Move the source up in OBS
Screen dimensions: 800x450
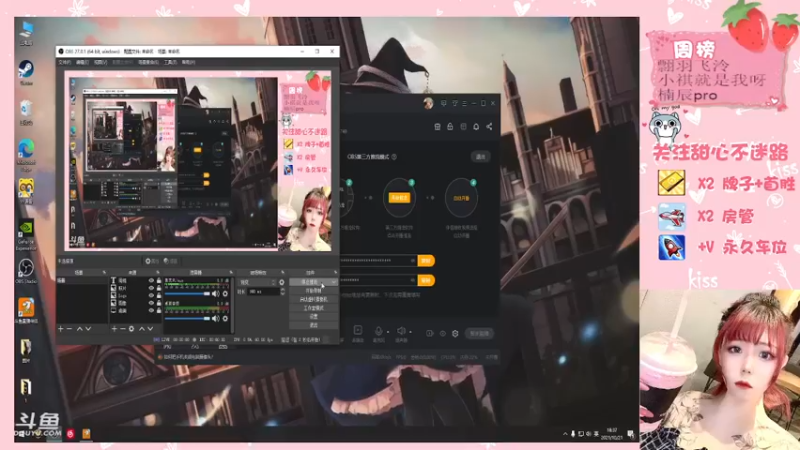tap(142, 329)
